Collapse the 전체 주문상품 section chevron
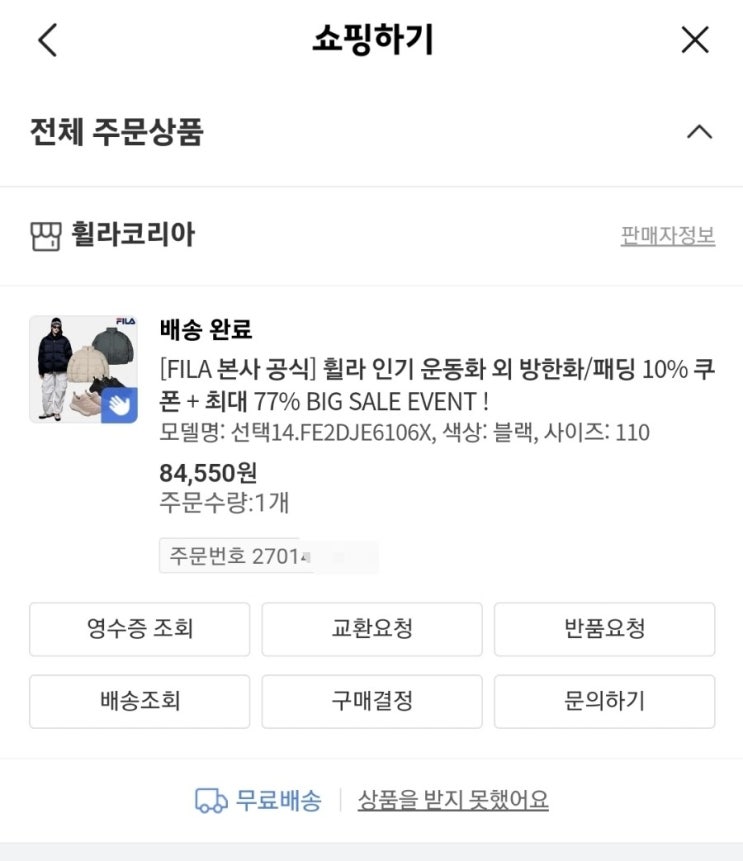 coord(700,132)
